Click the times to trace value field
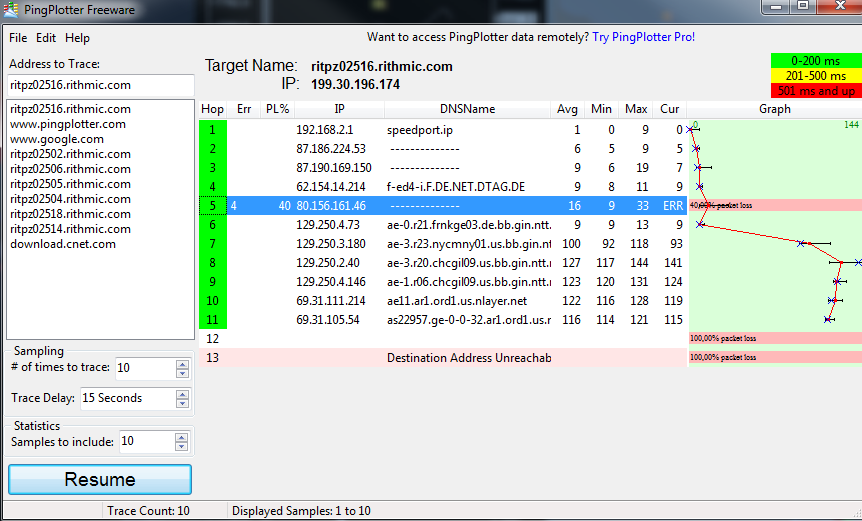862x521 pixels. tap(146, 368)
